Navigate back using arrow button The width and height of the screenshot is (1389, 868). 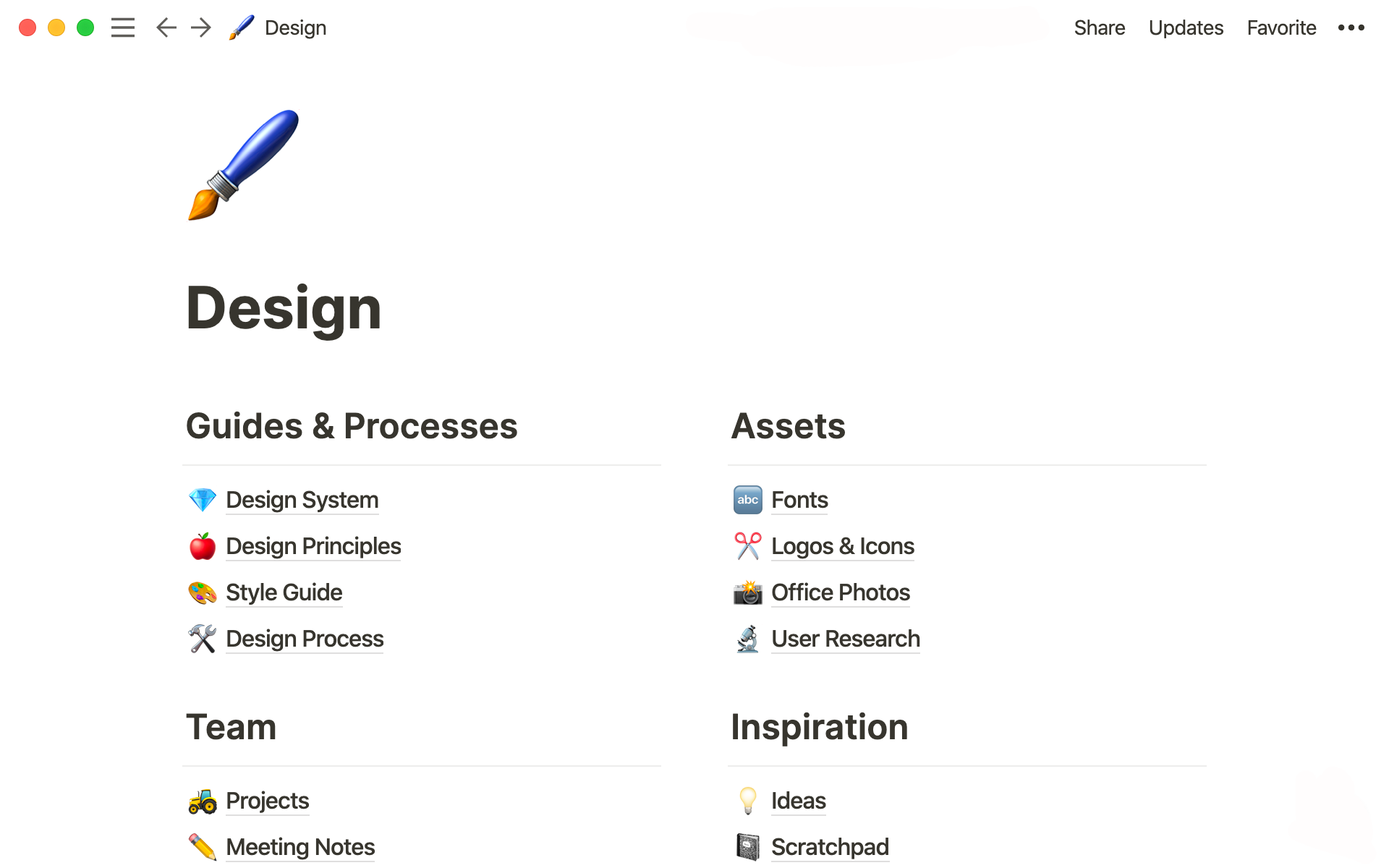(x=167, y=28)
